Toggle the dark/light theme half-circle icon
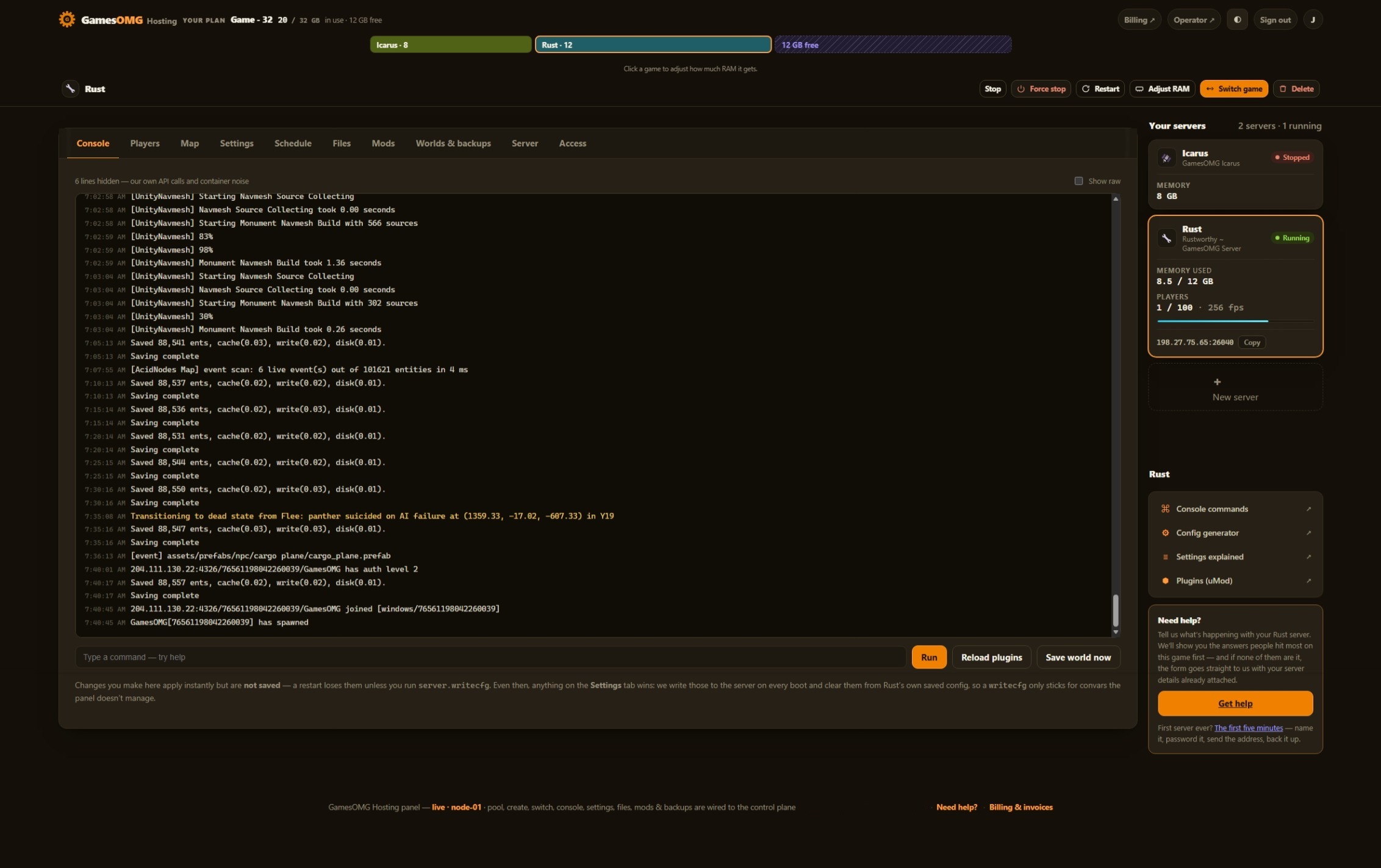The image size is (1381, 868). tap(1237, 20)
